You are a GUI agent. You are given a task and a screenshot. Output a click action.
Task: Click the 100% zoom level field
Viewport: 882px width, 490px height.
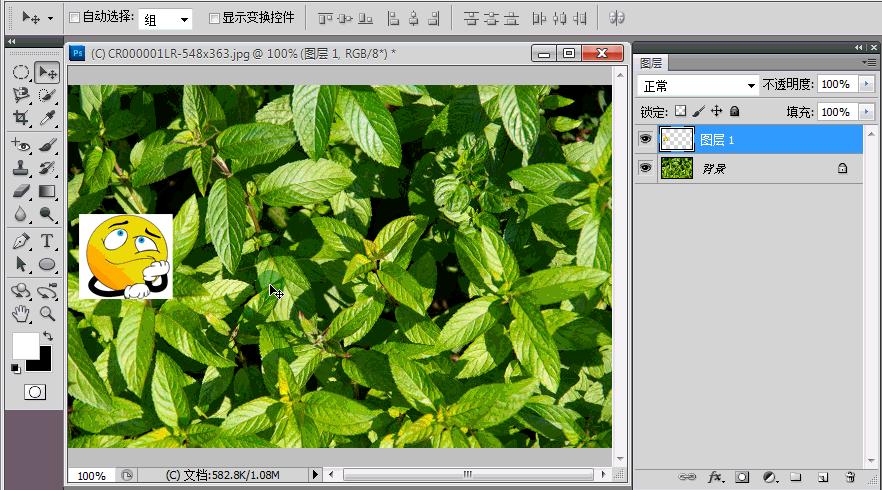point(91,475)
